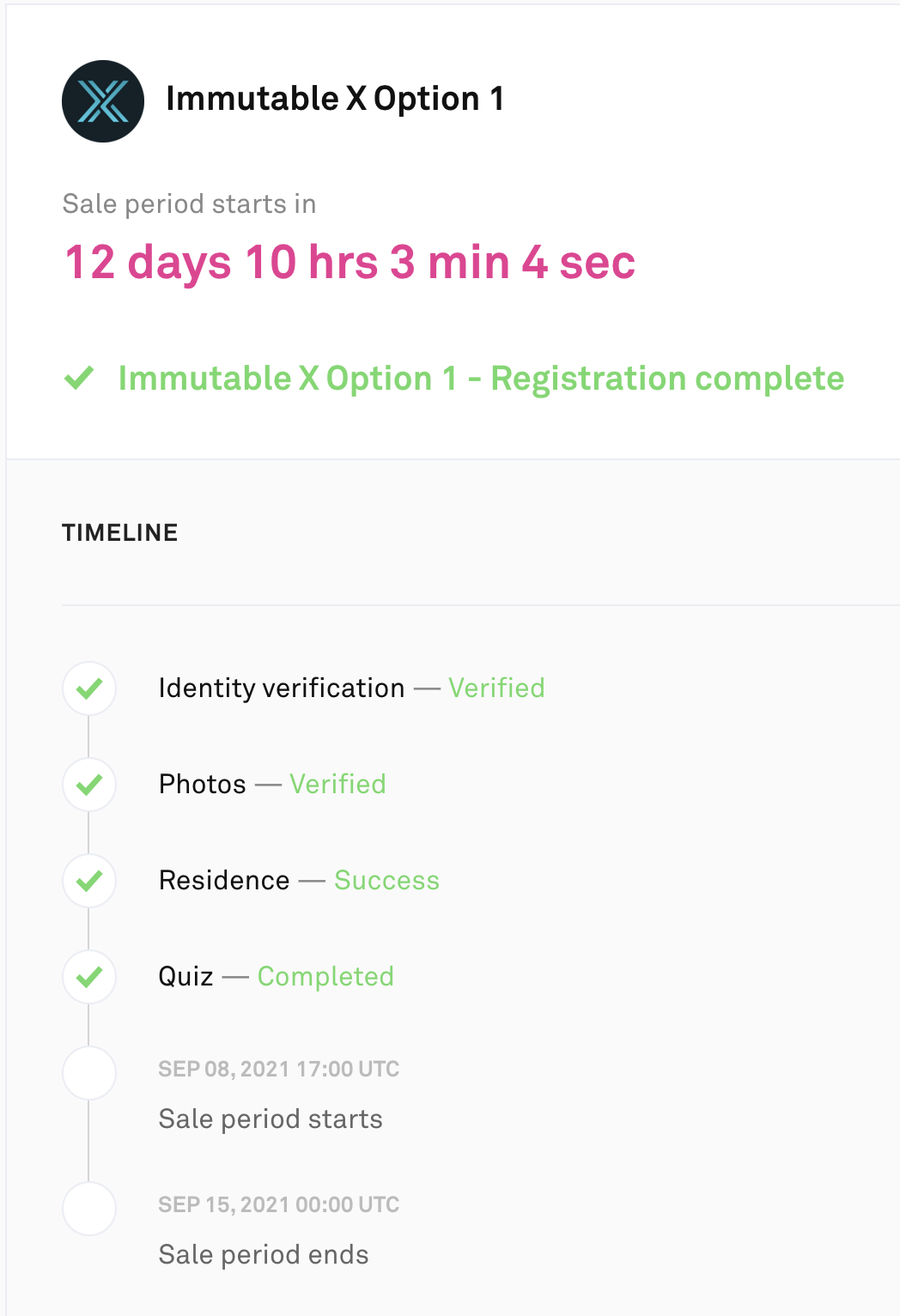Select the Immutable X Option 1 header
This screenshot has height=1316, width=900.
(x=336, y=99)
